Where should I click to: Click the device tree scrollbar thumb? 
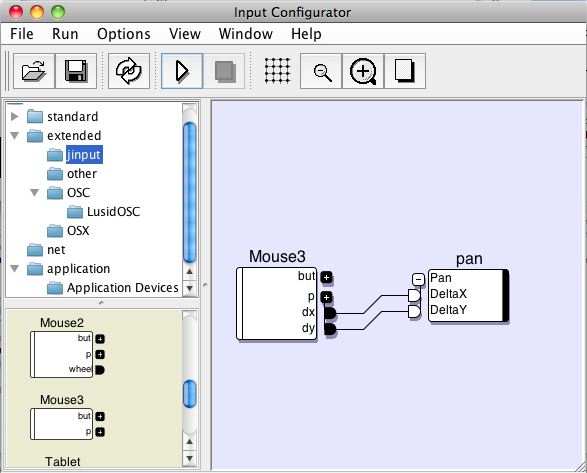189,192
